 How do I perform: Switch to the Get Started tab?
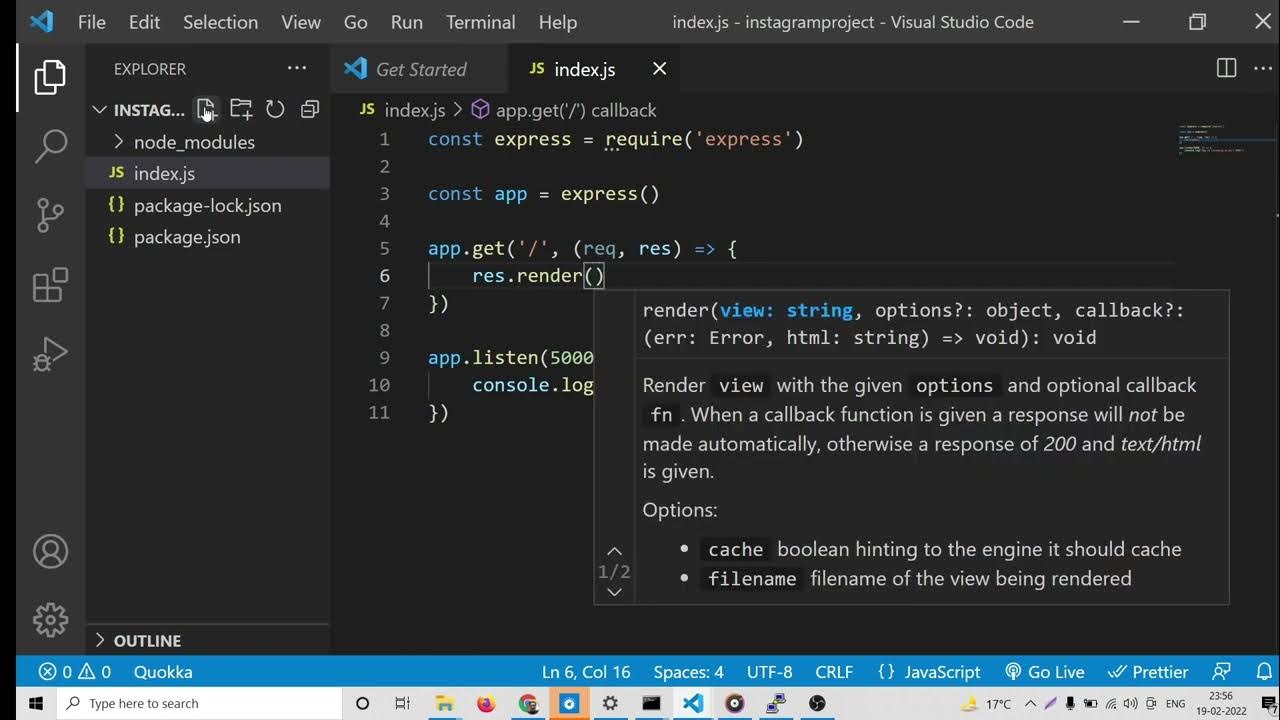coord(420,69)
